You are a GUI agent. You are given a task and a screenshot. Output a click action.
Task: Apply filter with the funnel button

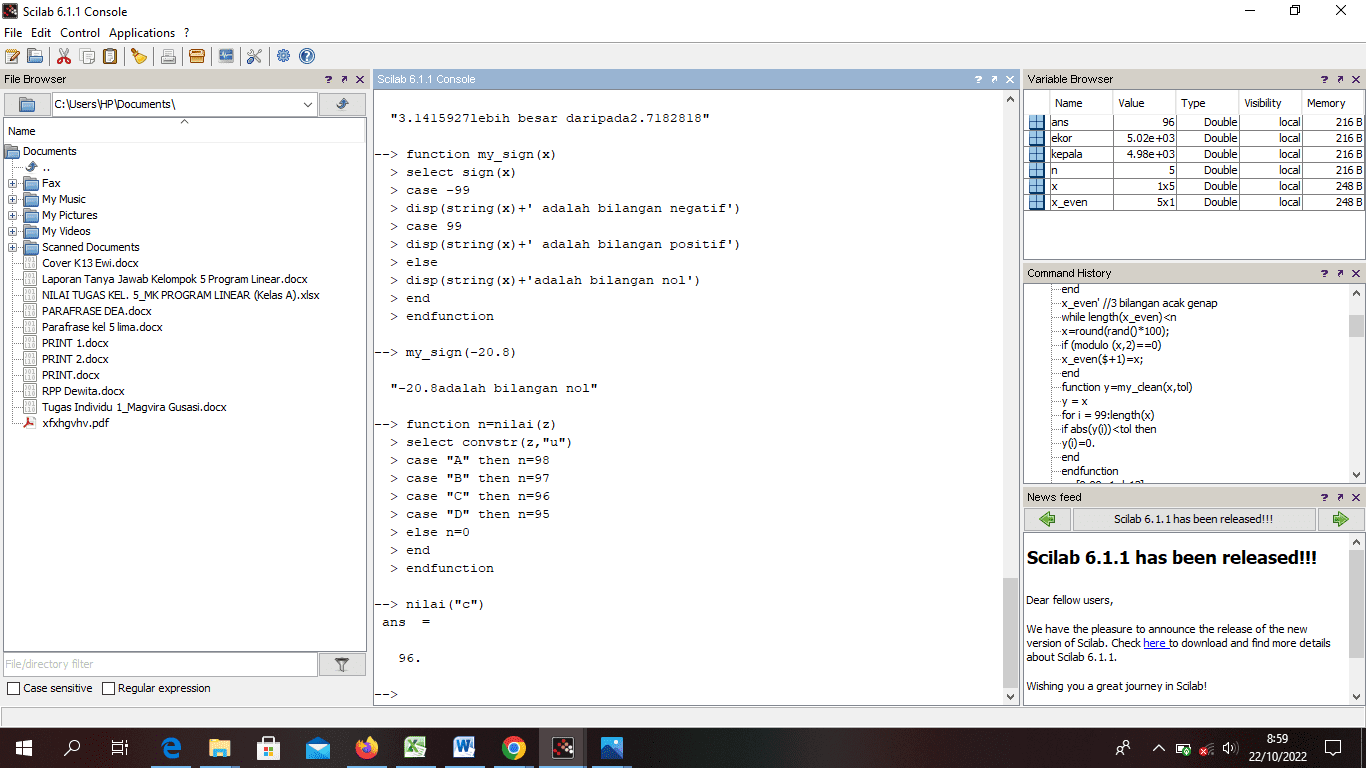342,664
